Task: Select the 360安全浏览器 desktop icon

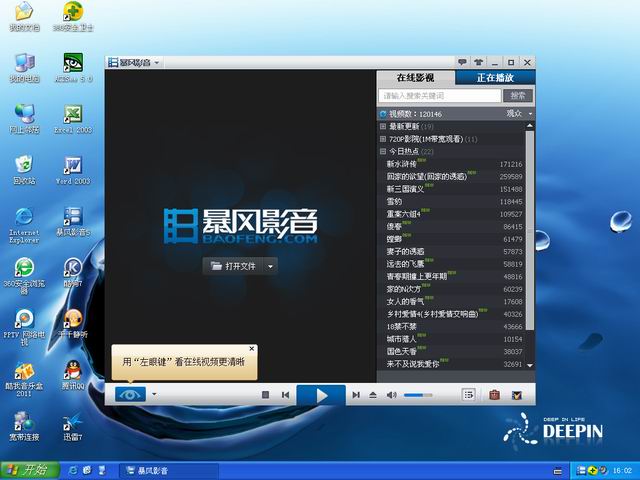Action: click(24, 276)
